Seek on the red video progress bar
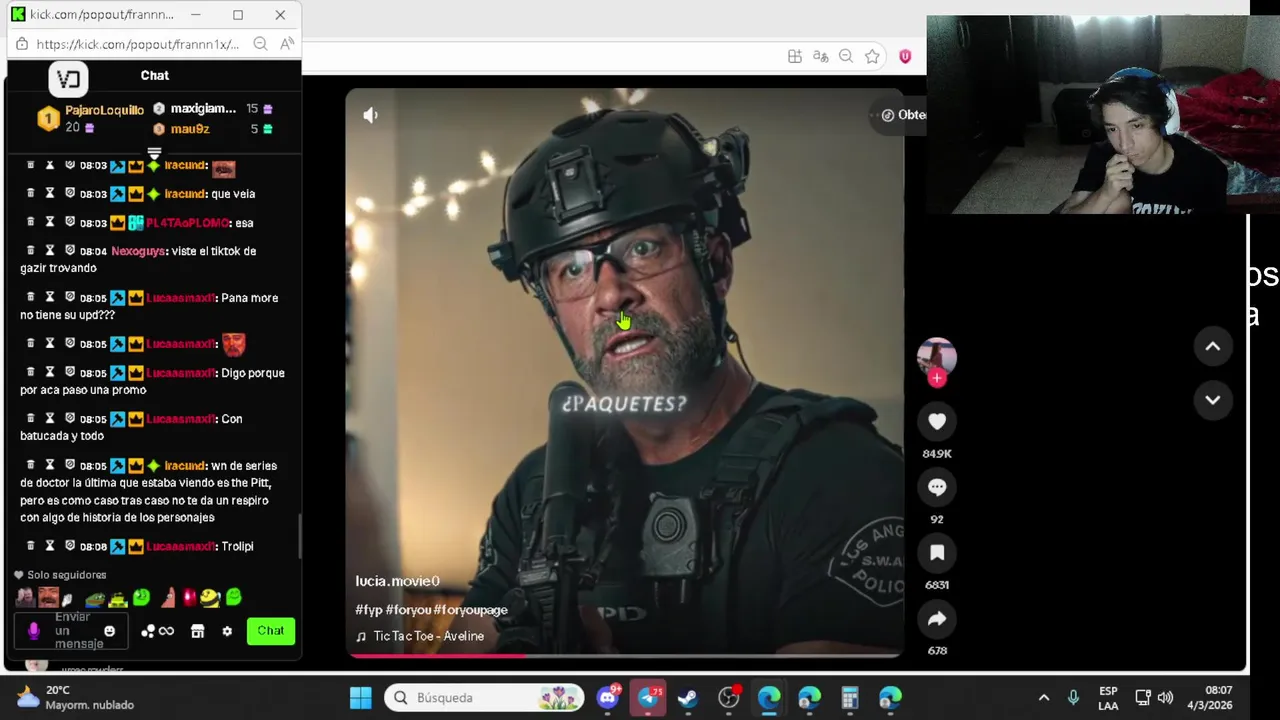 click(x=624, y=656)
